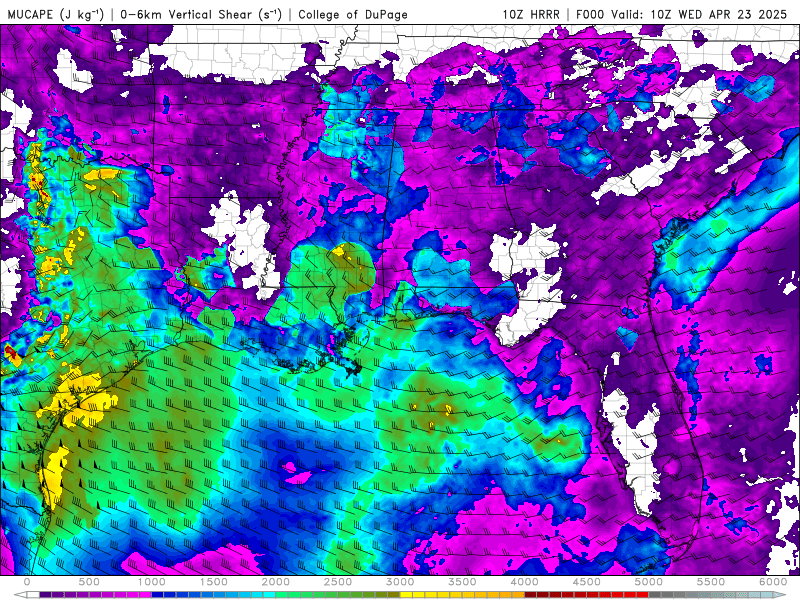The height and width of the screenshot is (600, 800).
Task: Click the first dark red swatch at 4000
Action: 531,595
